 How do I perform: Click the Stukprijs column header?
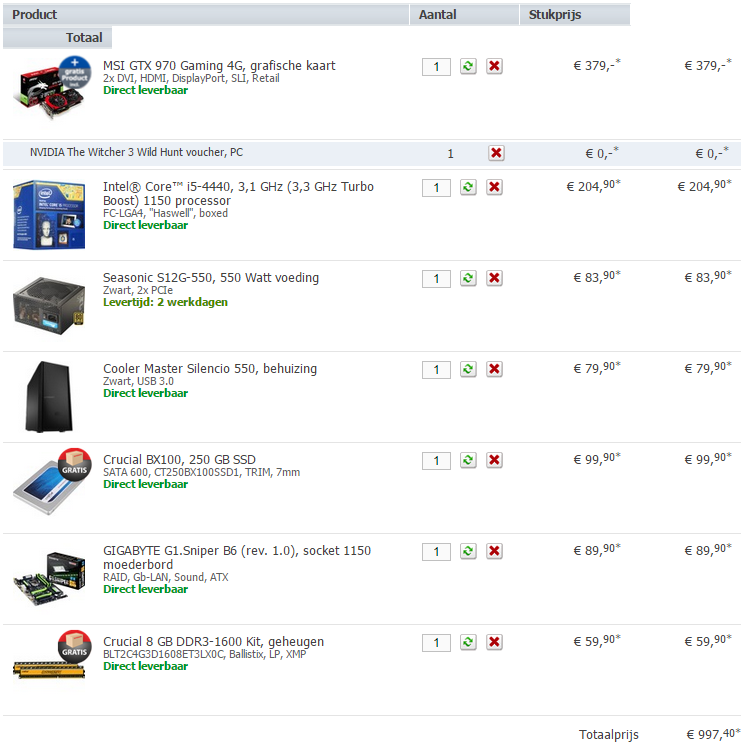coord(575,15)
